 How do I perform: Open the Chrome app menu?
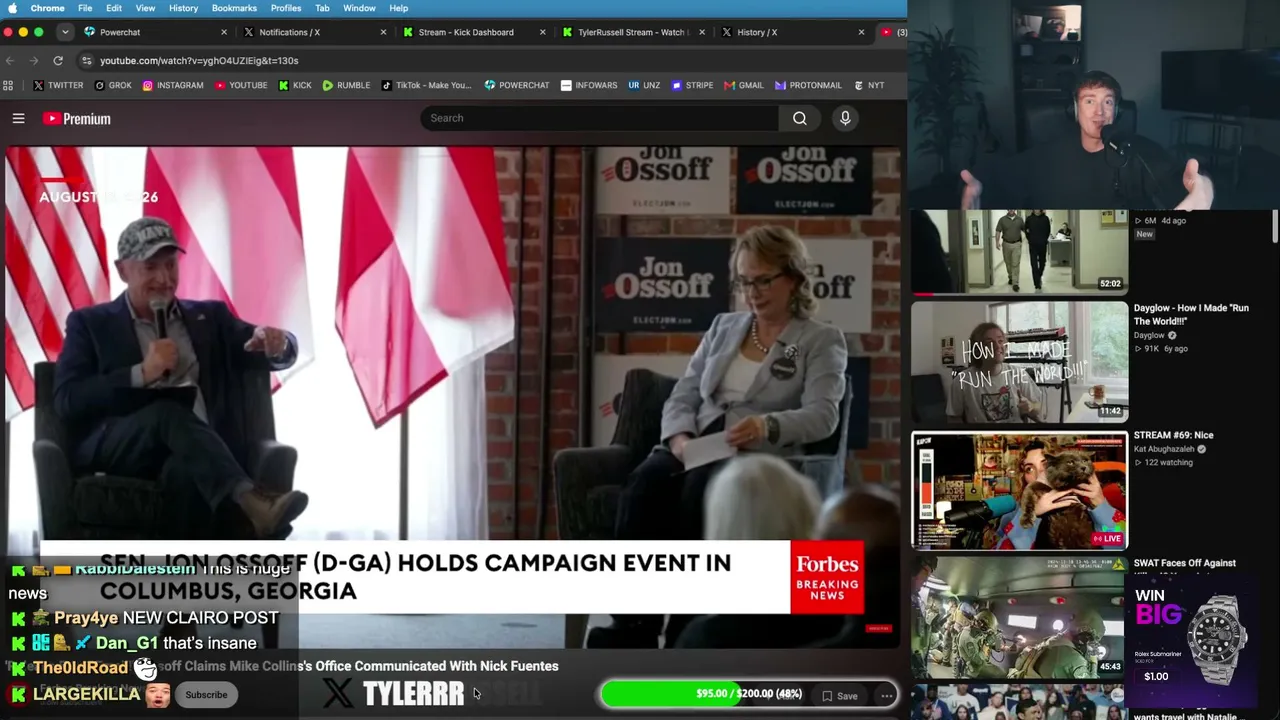point(48,8)
